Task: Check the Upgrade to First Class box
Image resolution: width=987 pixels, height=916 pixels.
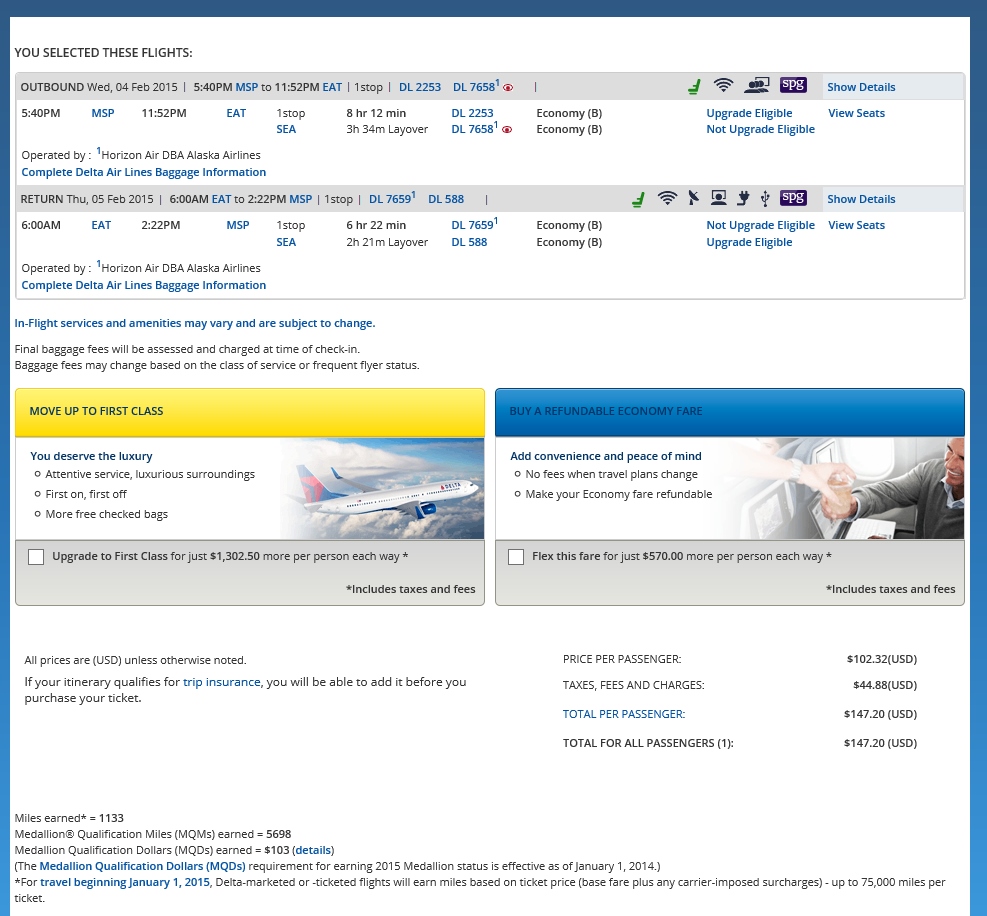Action: [x=36, y=557]
